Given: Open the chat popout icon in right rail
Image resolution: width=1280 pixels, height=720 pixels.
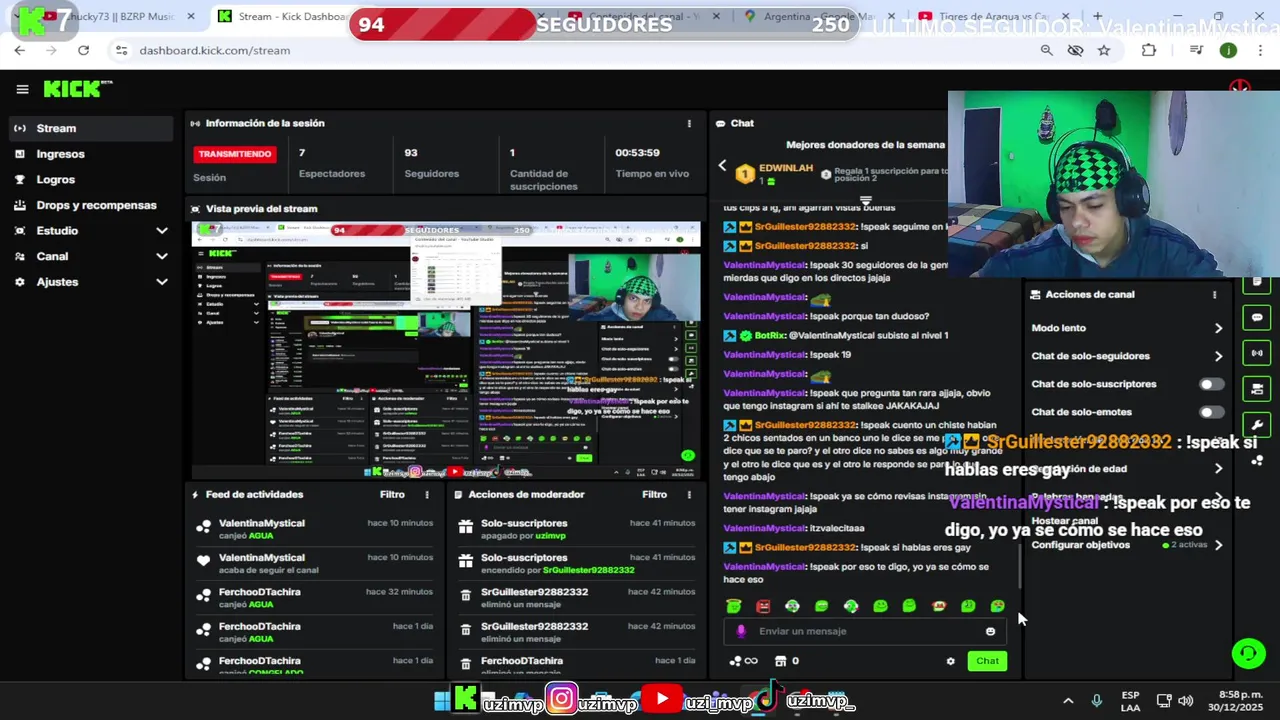Looking at the screenshot, I should click(1257, 318).
